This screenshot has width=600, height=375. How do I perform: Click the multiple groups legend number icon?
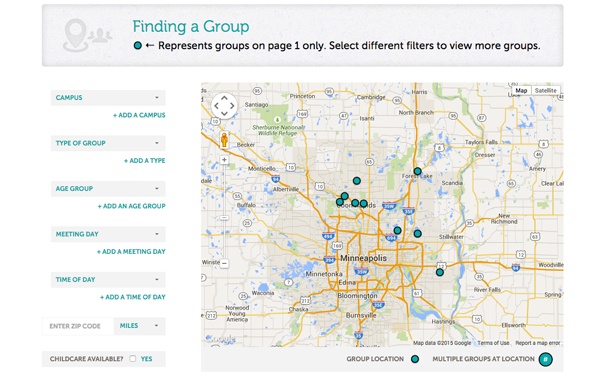(x=546, y=359)
